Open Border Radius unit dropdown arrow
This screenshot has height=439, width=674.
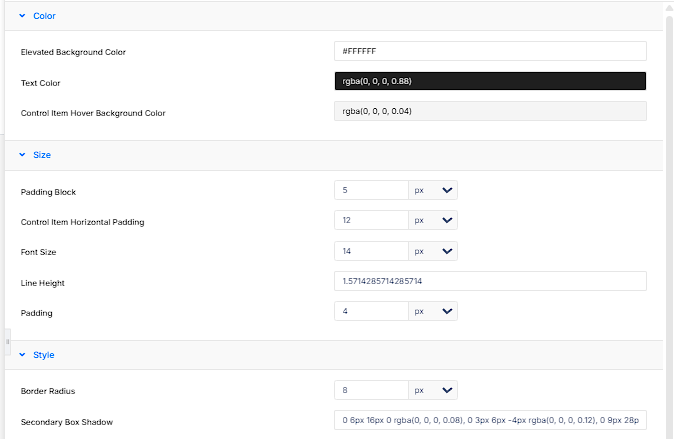[x=447, y=390]
